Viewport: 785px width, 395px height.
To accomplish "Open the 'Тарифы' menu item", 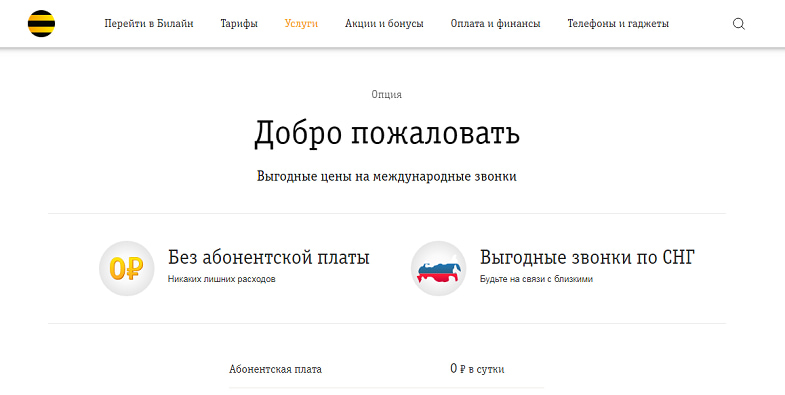I will pyautogui.click(x=239, y=24).
